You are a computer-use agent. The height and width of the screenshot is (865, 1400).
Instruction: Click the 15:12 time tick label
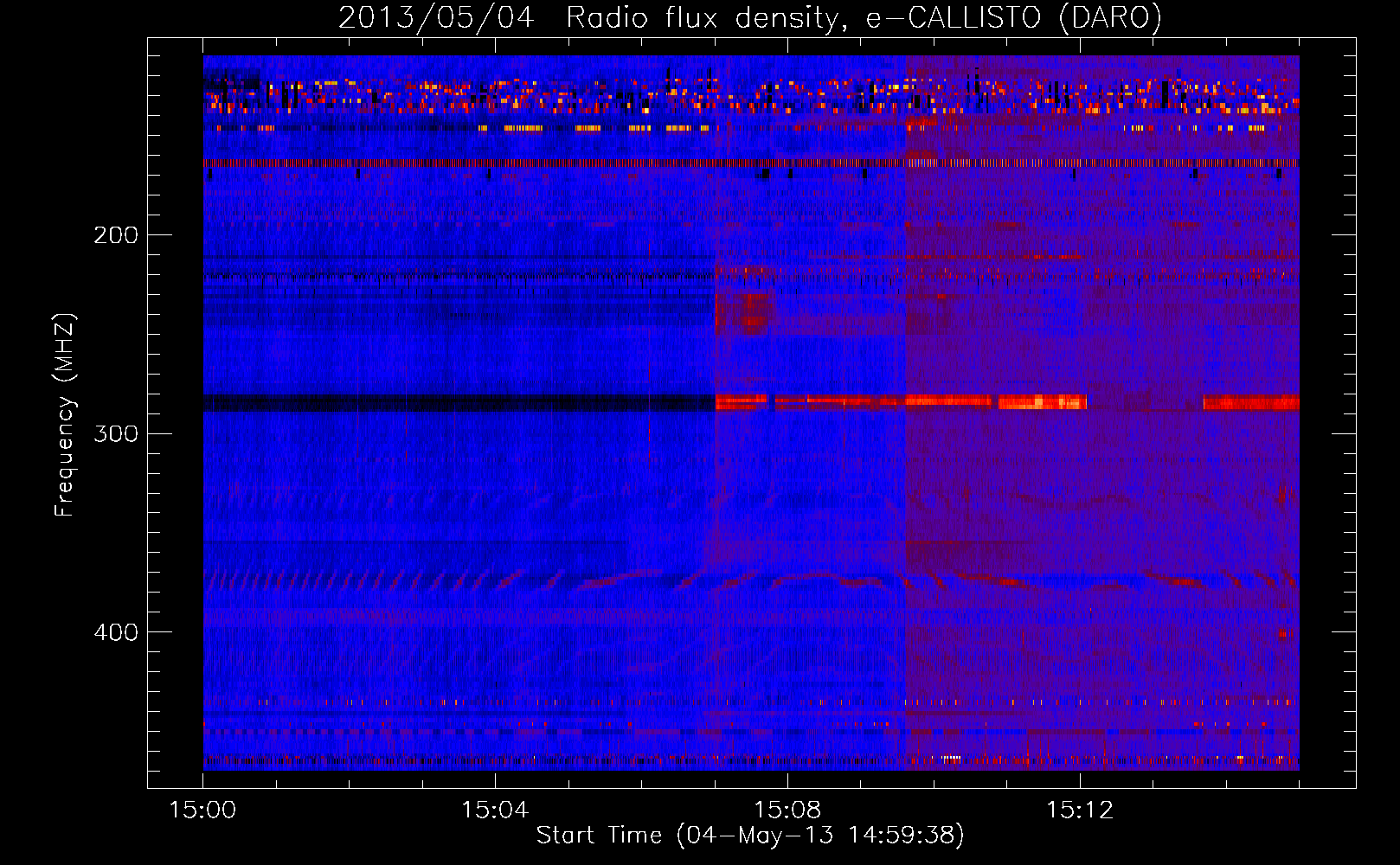1080,811
